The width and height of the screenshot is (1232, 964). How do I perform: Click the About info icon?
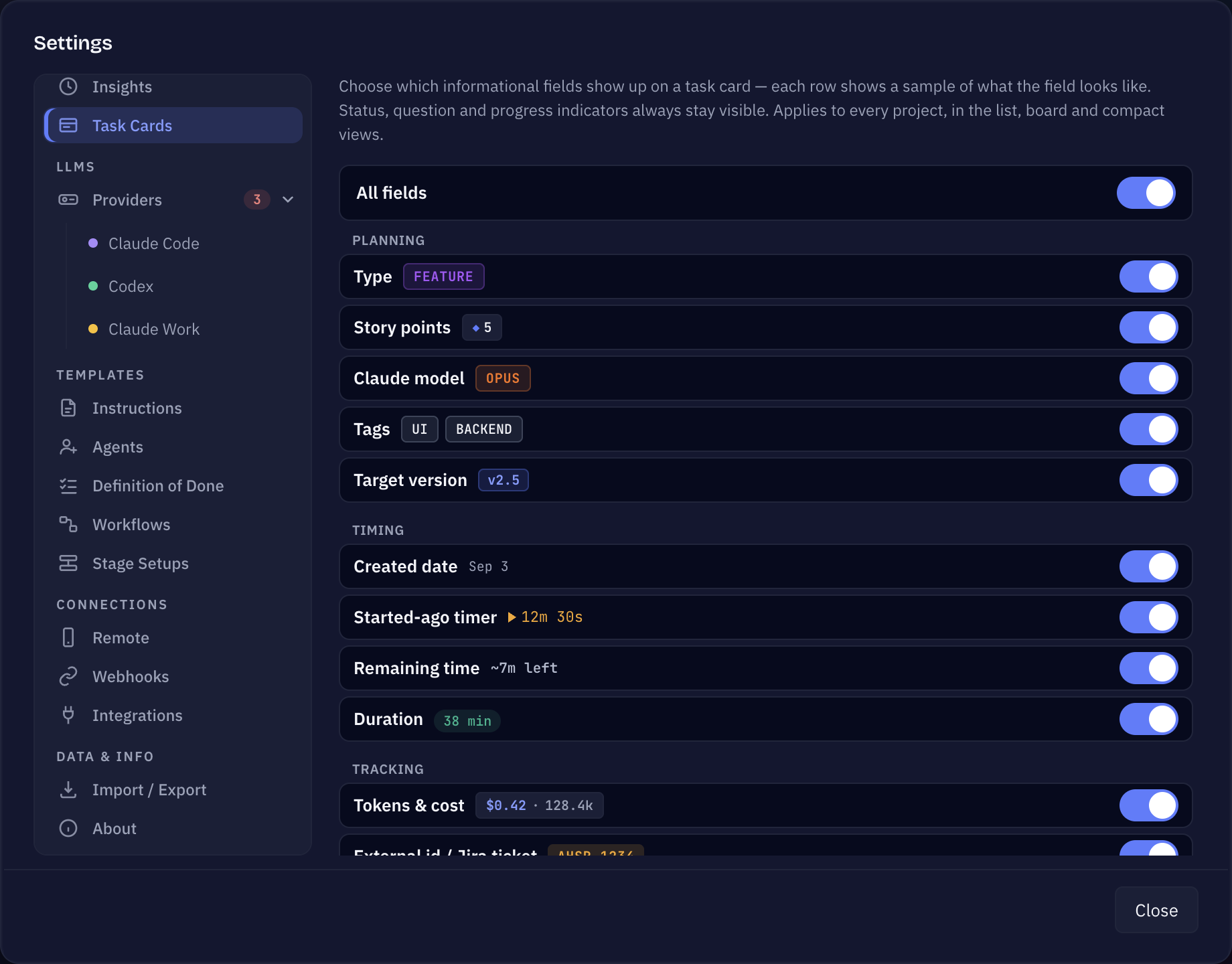[x=68, y=828]
